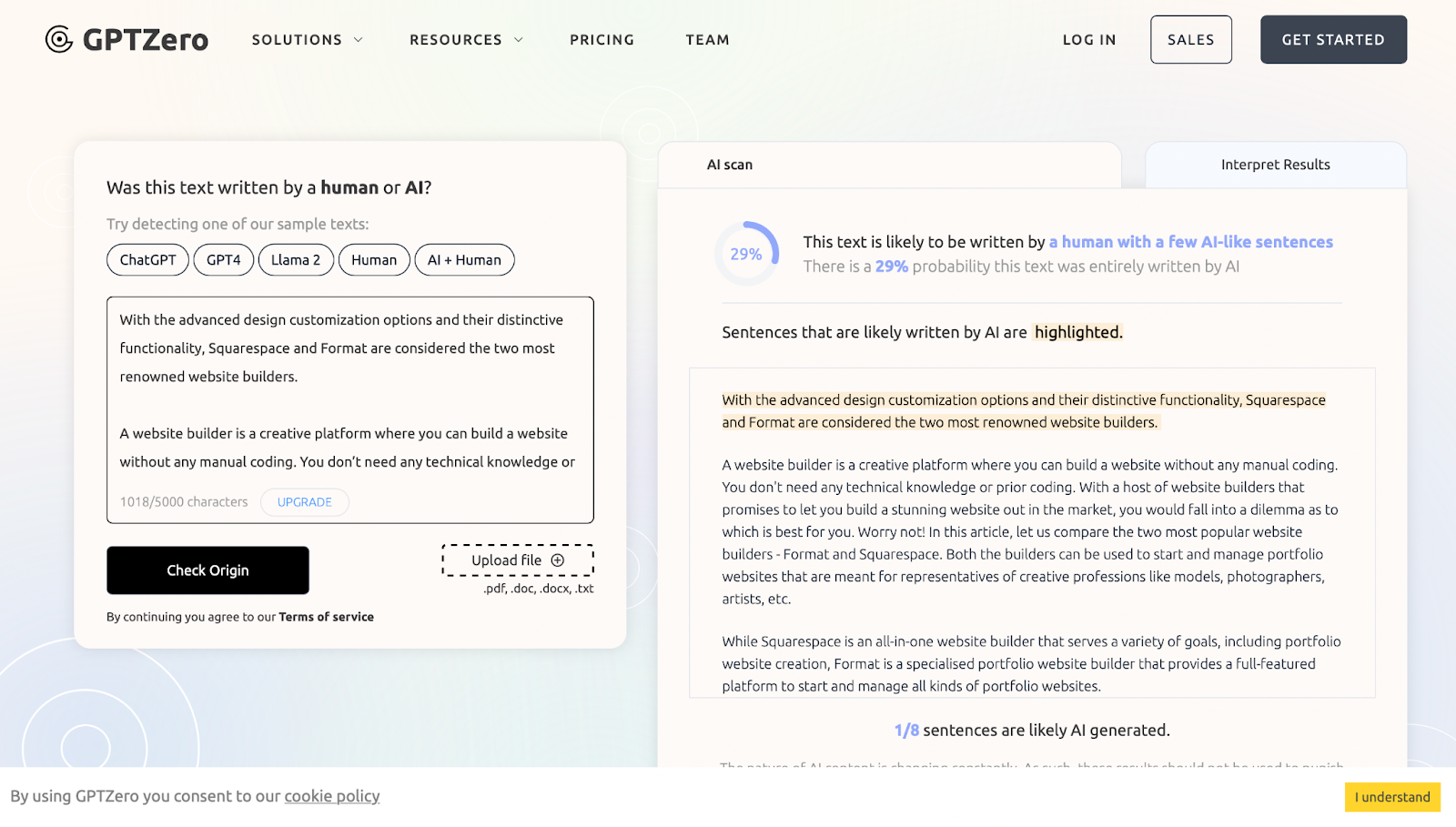Click the I understand cookie button
Screen dimensions: 1456x827
[1392, 797]
